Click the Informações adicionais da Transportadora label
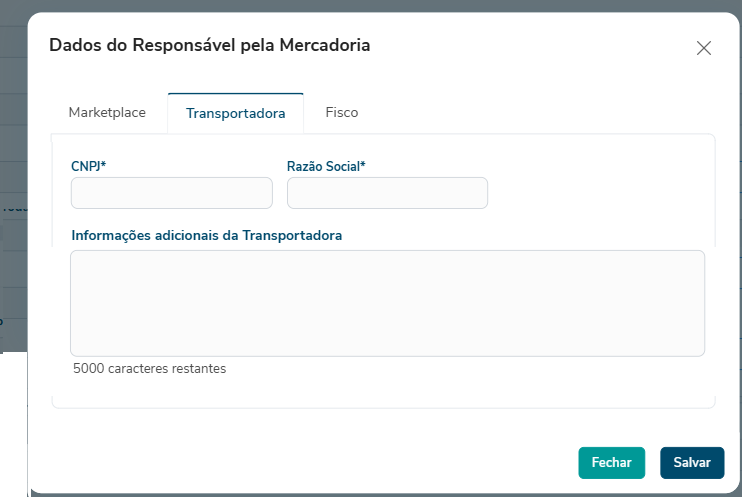 coord(206,236)
